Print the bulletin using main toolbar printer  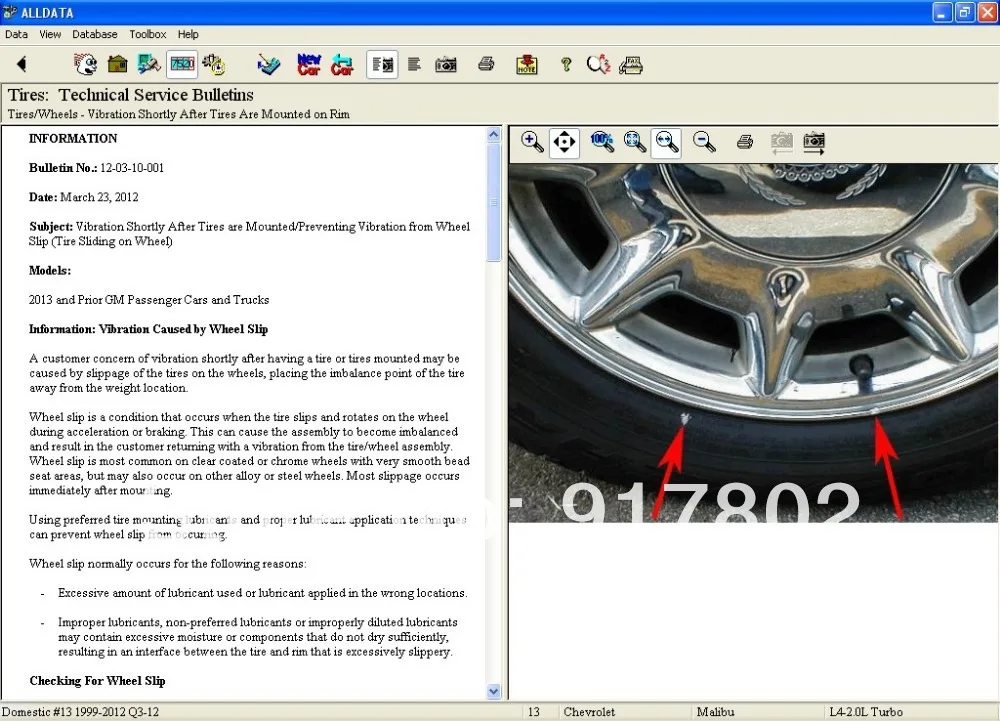(486, 64)
